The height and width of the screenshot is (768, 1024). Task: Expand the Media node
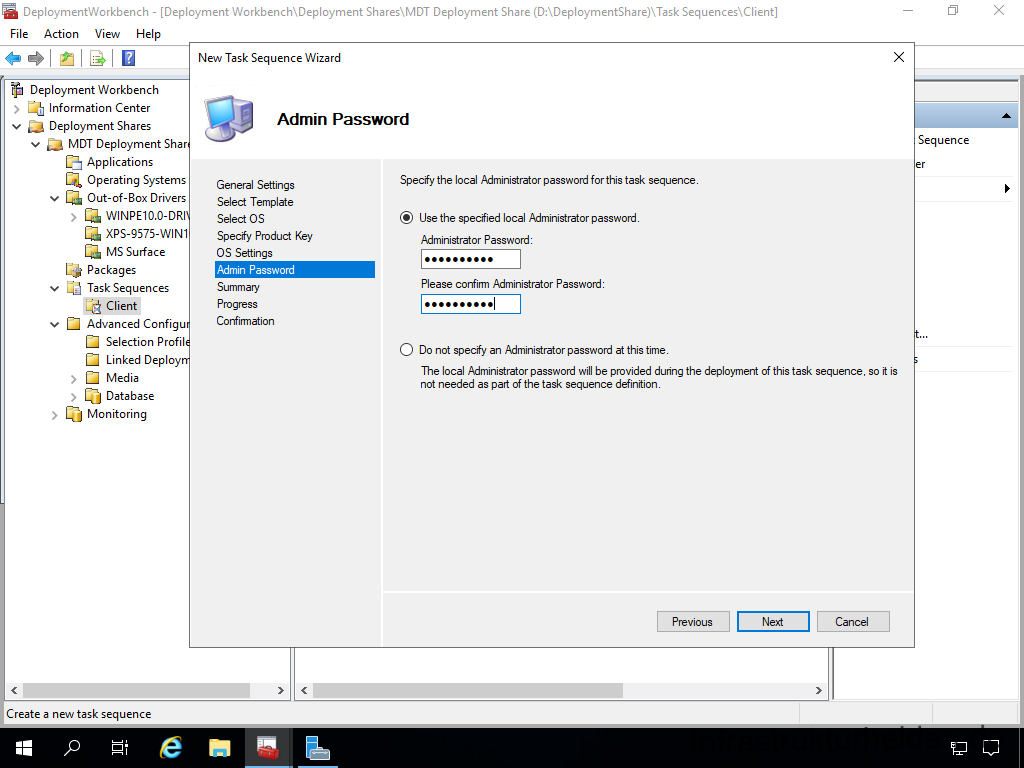coord(74,378)
